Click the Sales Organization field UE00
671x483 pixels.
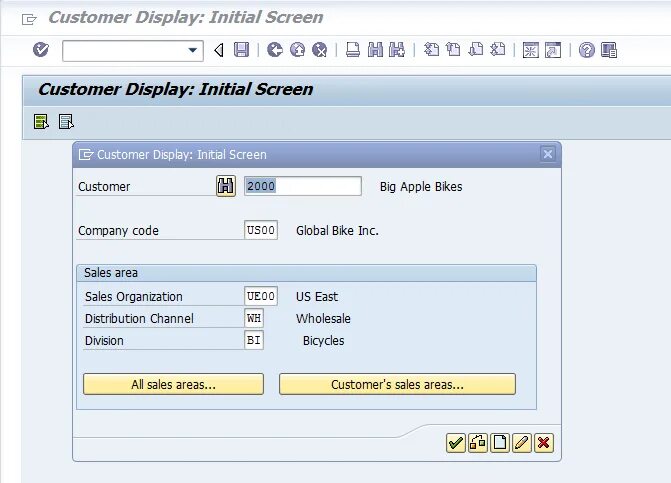pos(261,296)
